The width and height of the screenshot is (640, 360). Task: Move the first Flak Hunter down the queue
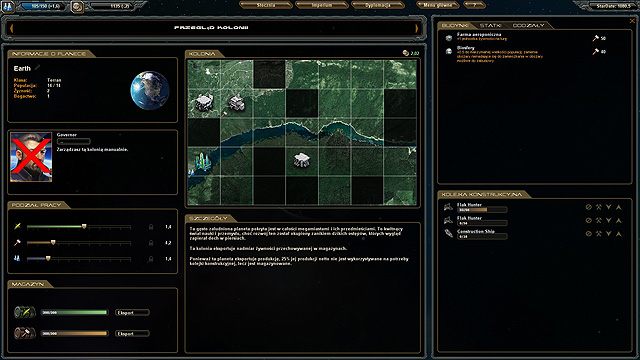click(609, 207)
